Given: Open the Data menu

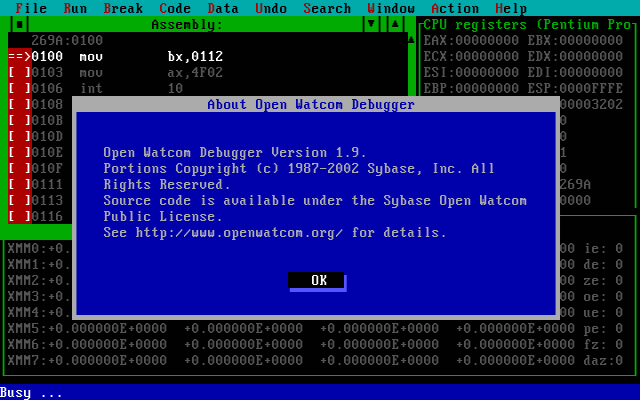Looking at the screenshot, I should 223,8.
